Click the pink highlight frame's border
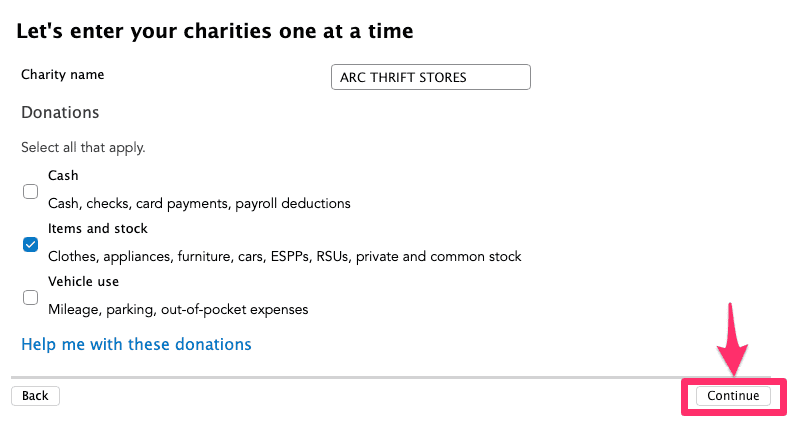This screenshot has height=434, width=794. pos(685,396)
